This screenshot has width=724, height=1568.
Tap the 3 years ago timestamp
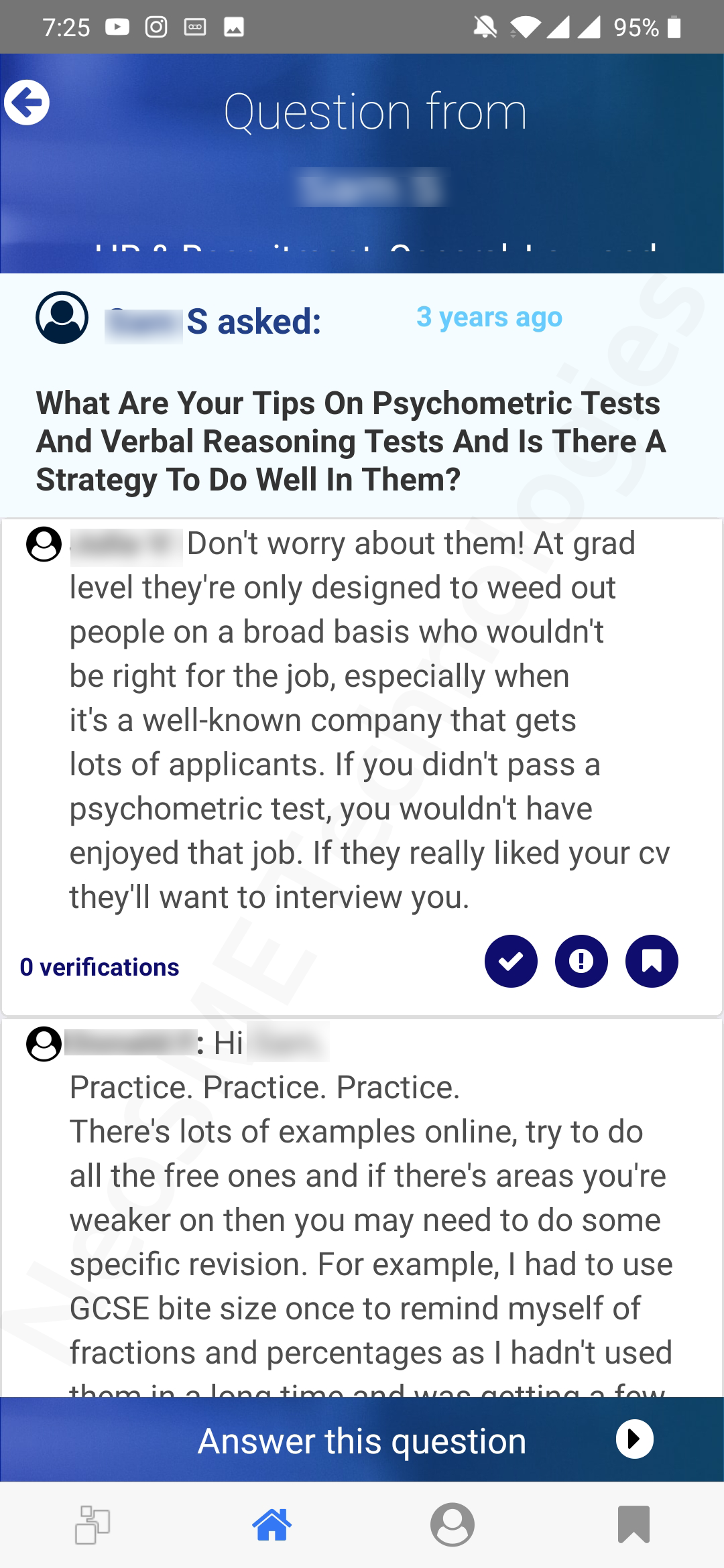click(x=489, y=317)
